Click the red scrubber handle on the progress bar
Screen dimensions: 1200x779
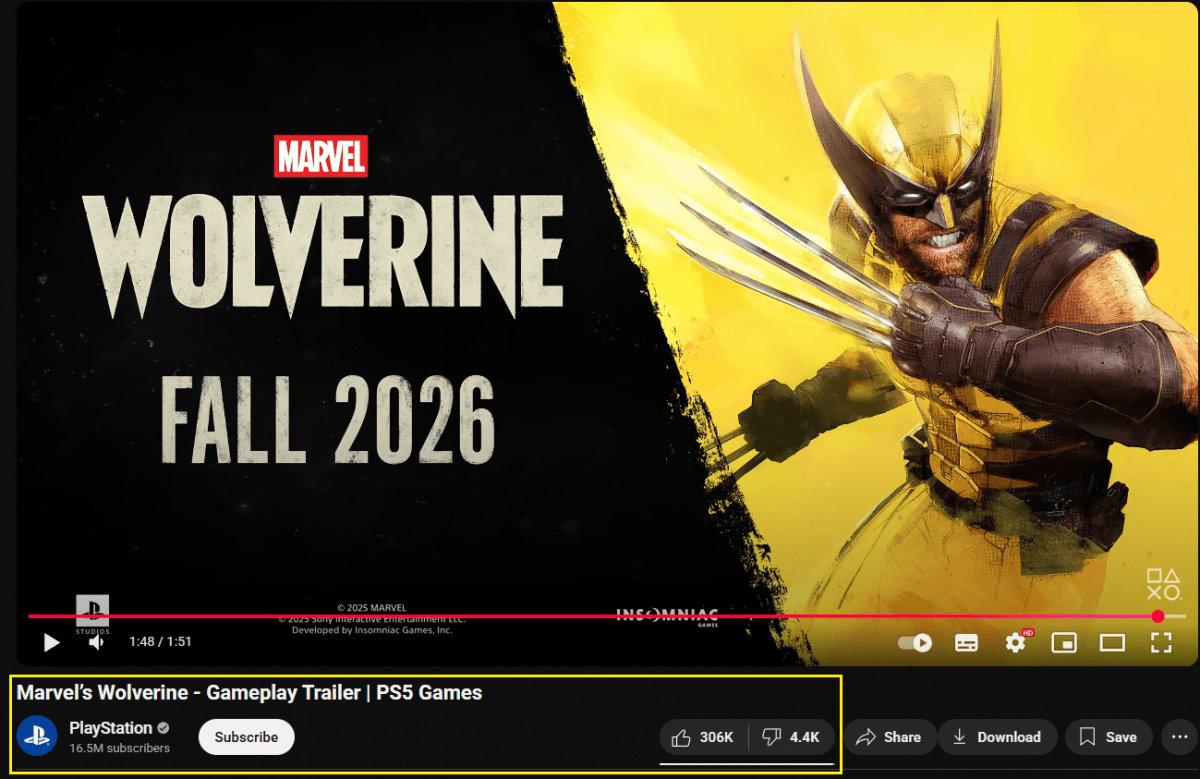click(1157, 616)
